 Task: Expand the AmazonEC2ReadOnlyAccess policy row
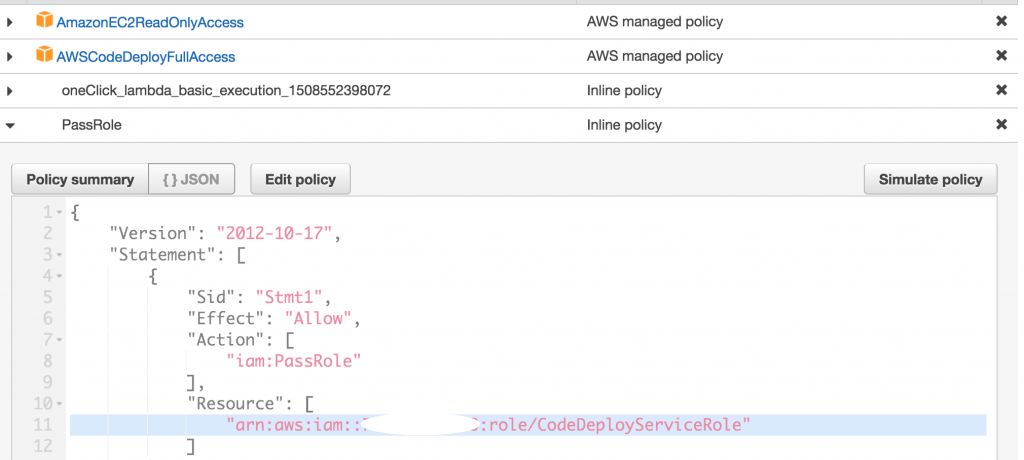(x=9, y=22)
